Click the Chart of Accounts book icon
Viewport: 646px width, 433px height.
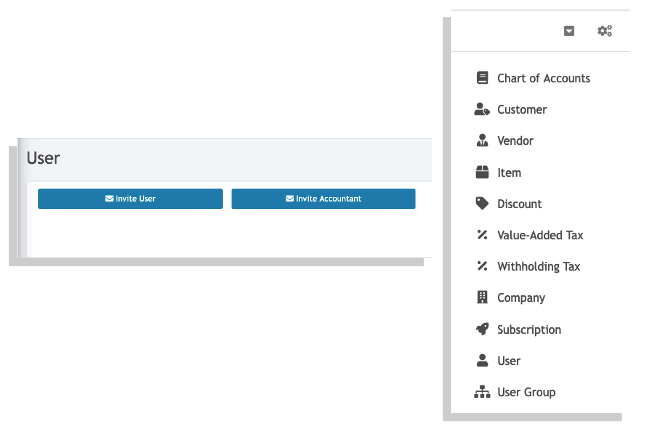pyautogui.click(x=482, y=78)
